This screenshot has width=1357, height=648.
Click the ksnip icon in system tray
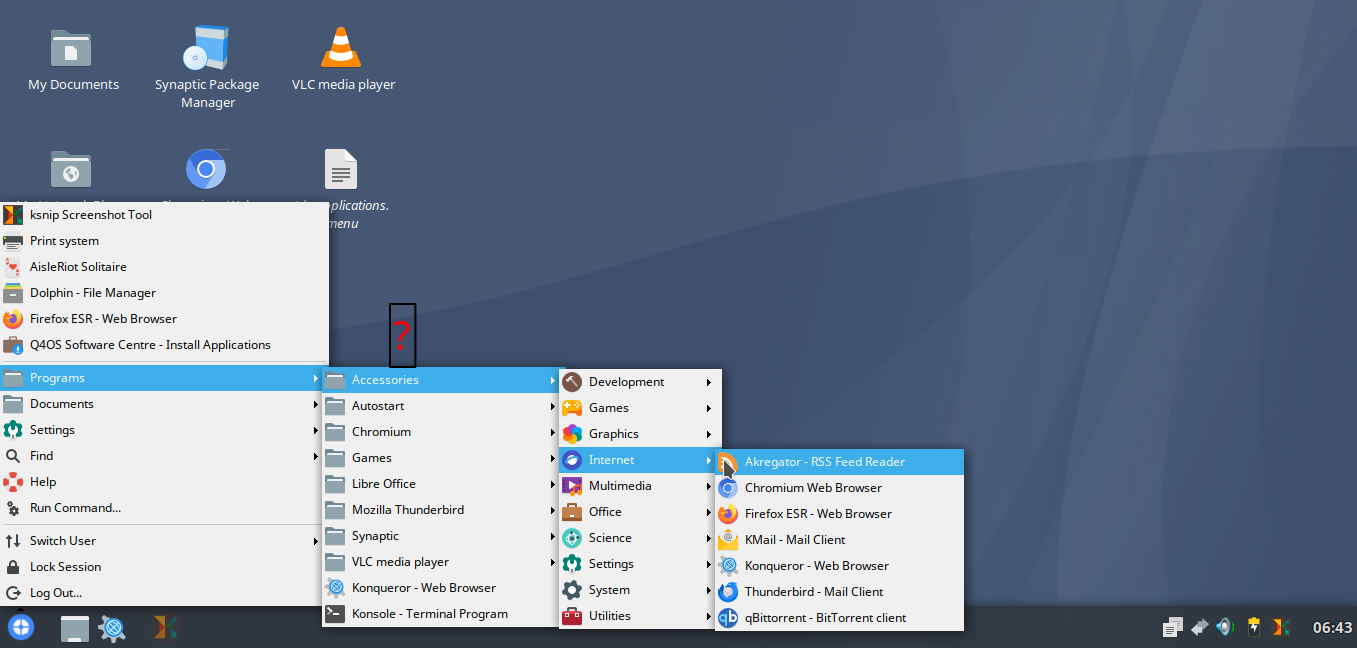point(1280,627)
